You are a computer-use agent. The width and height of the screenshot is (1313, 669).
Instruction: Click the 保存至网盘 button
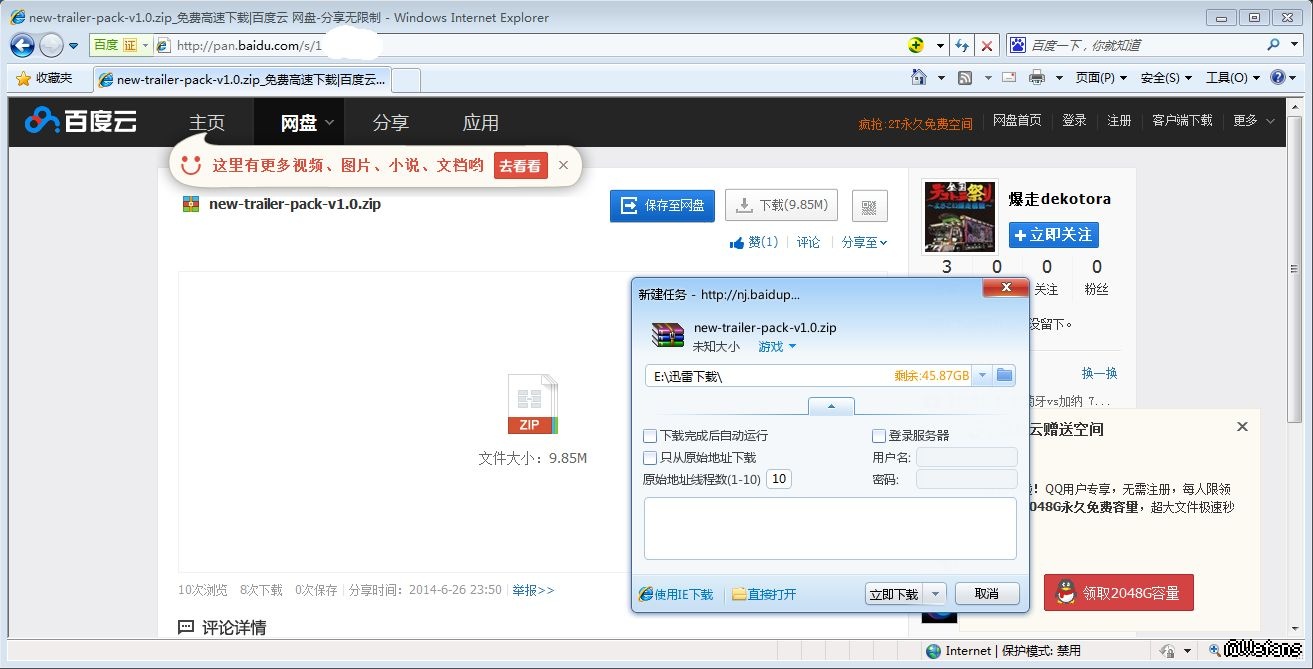pyautogui.click(x=663, y=205)
